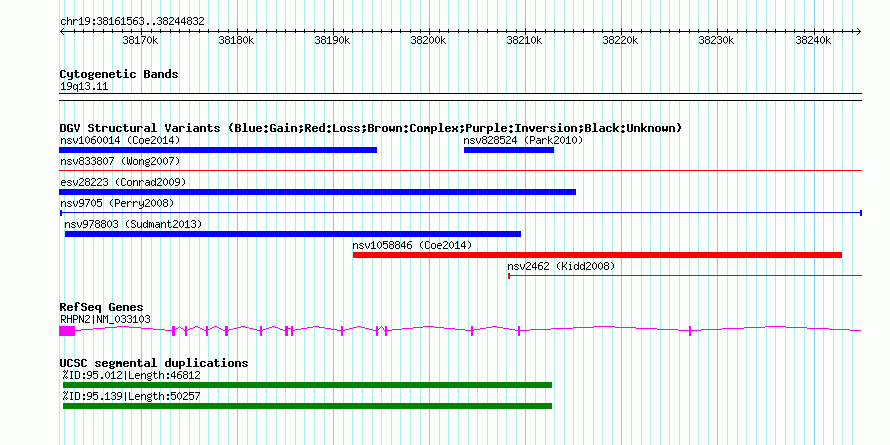
Task: Click the UCSC segmental duplications track title
Action: pos(154,363)
